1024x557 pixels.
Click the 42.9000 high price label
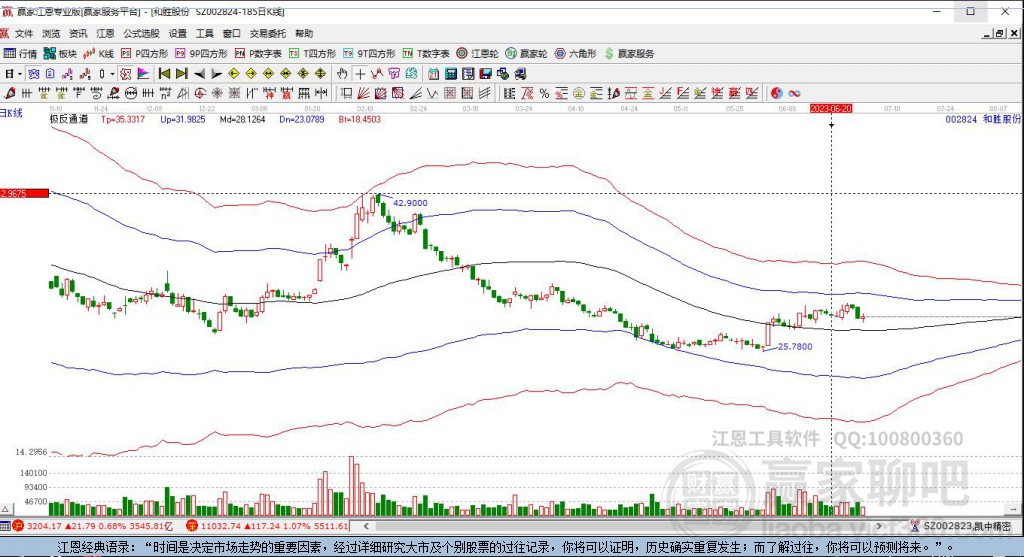pos(410,203)
